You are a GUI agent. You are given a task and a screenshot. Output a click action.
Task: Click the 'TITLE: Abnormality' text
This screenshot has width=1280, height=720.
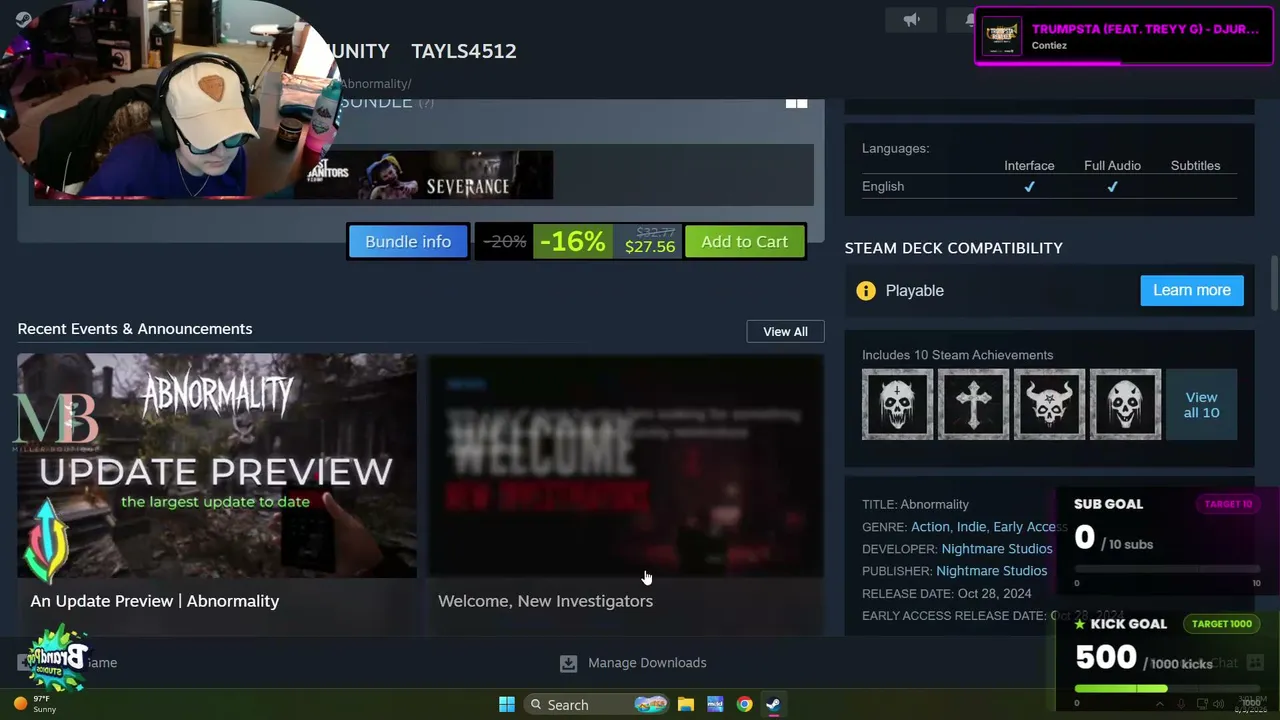click(x=915, y=505)
